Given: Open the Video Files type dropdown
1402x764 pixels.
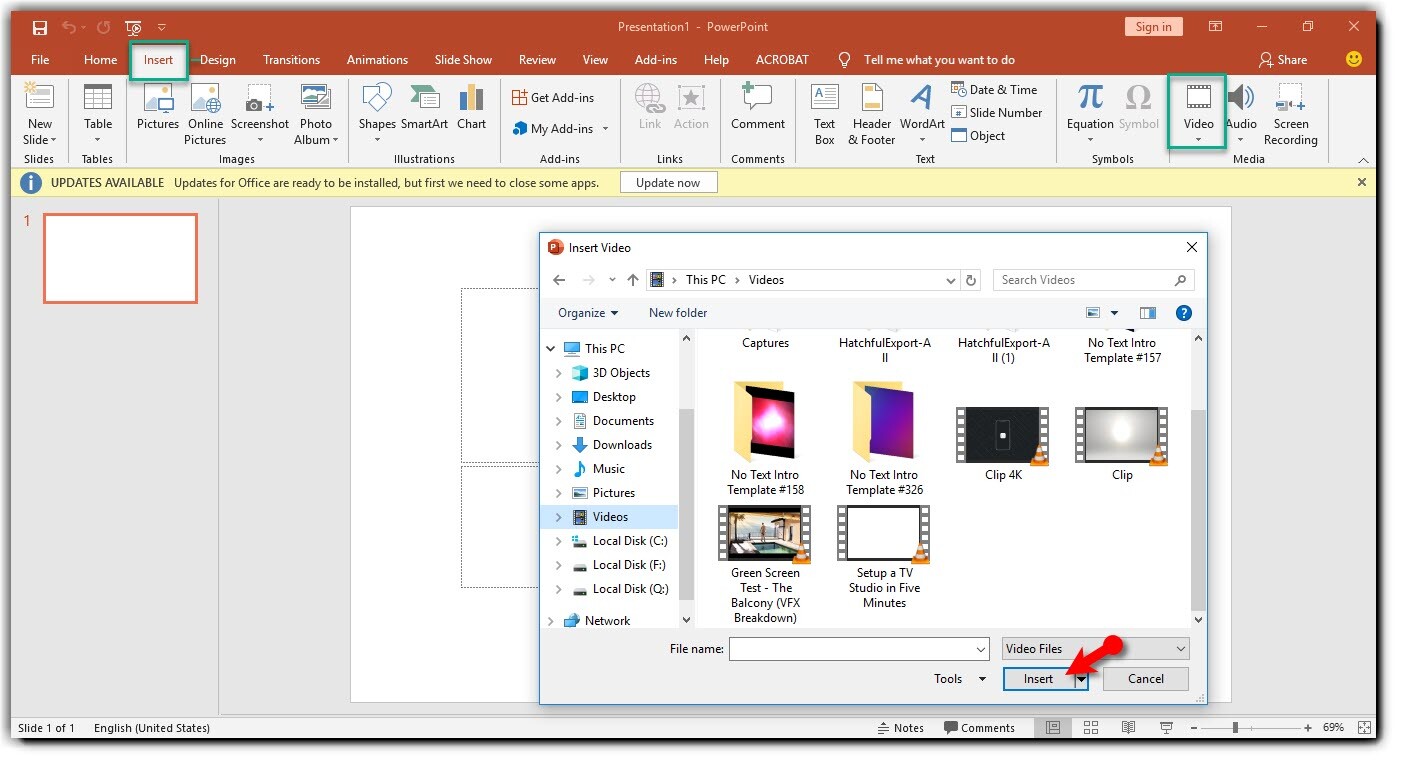Looking at the screenshot, I should coord(1096,649).
